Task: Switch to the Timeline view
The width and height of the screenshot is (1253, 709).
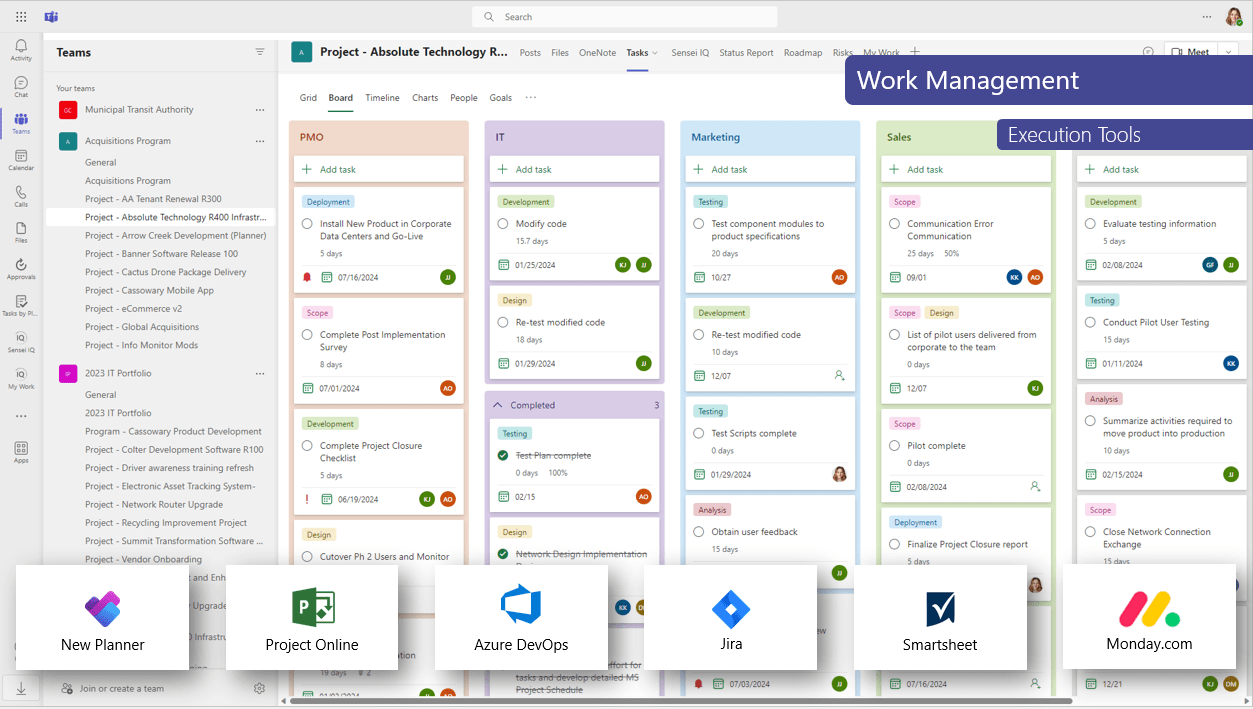Action: [382, 98]
